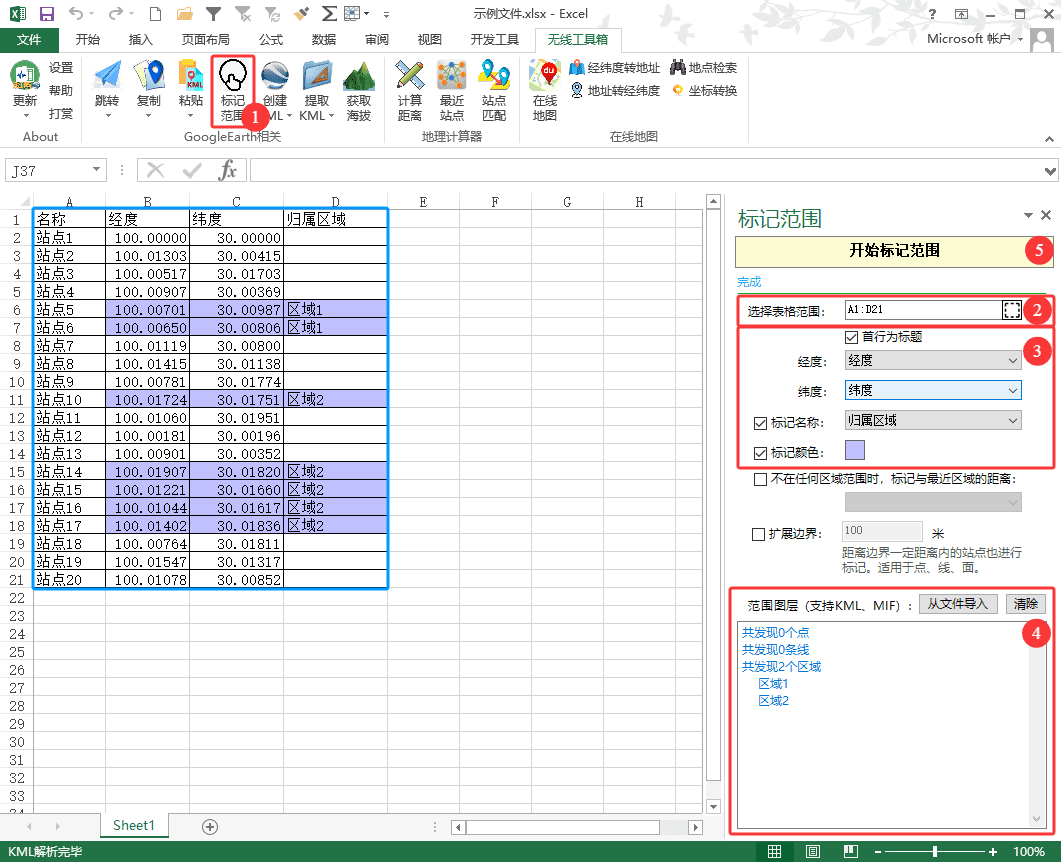Switch to page layout view in status bar
1061x862 pixels.
click(x=813, y=851)
